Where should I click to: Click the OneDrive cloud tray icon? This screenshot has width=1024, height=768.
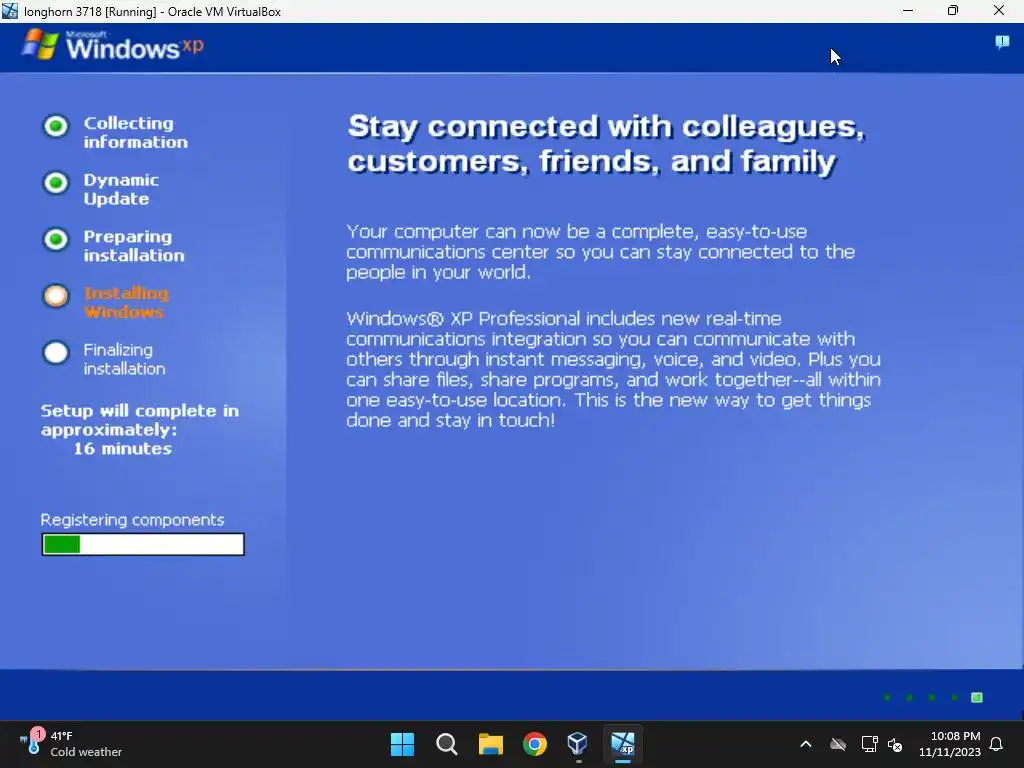pos(838,744)
